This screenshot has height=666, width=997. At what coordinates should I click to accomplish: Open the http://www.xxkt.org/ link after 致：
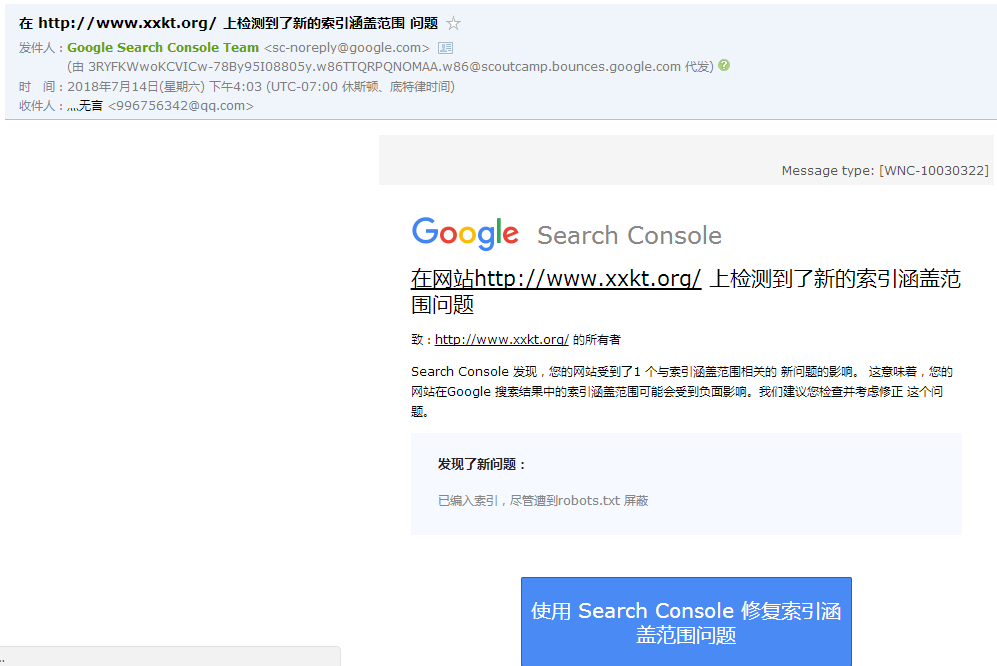coord(502,340)
